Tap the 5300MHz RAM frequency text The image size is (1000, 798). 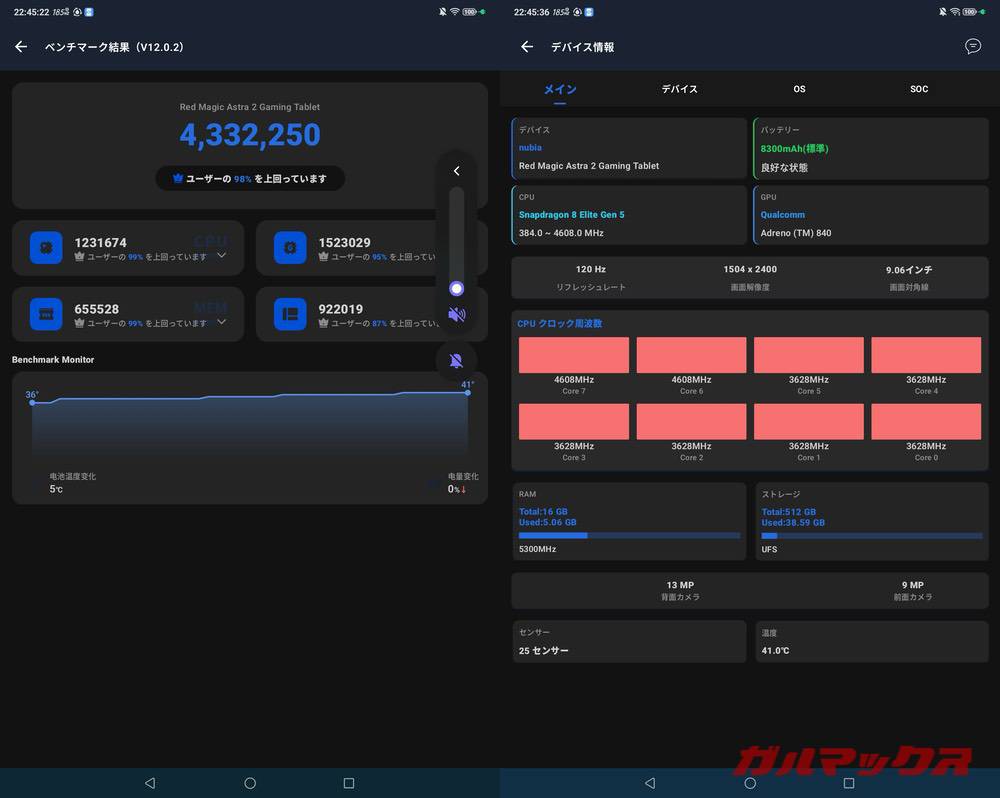click(x=538, y=549)
